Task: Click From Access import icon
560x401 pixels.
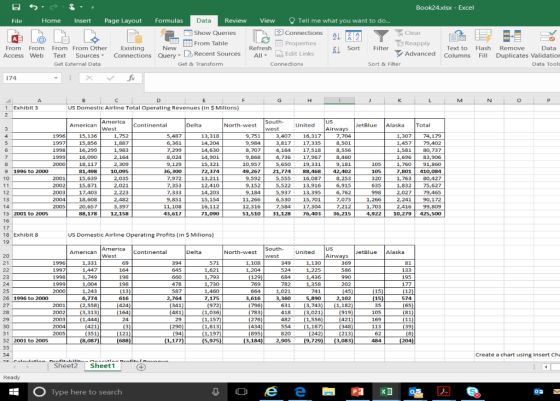Action: tap(14, 44)
